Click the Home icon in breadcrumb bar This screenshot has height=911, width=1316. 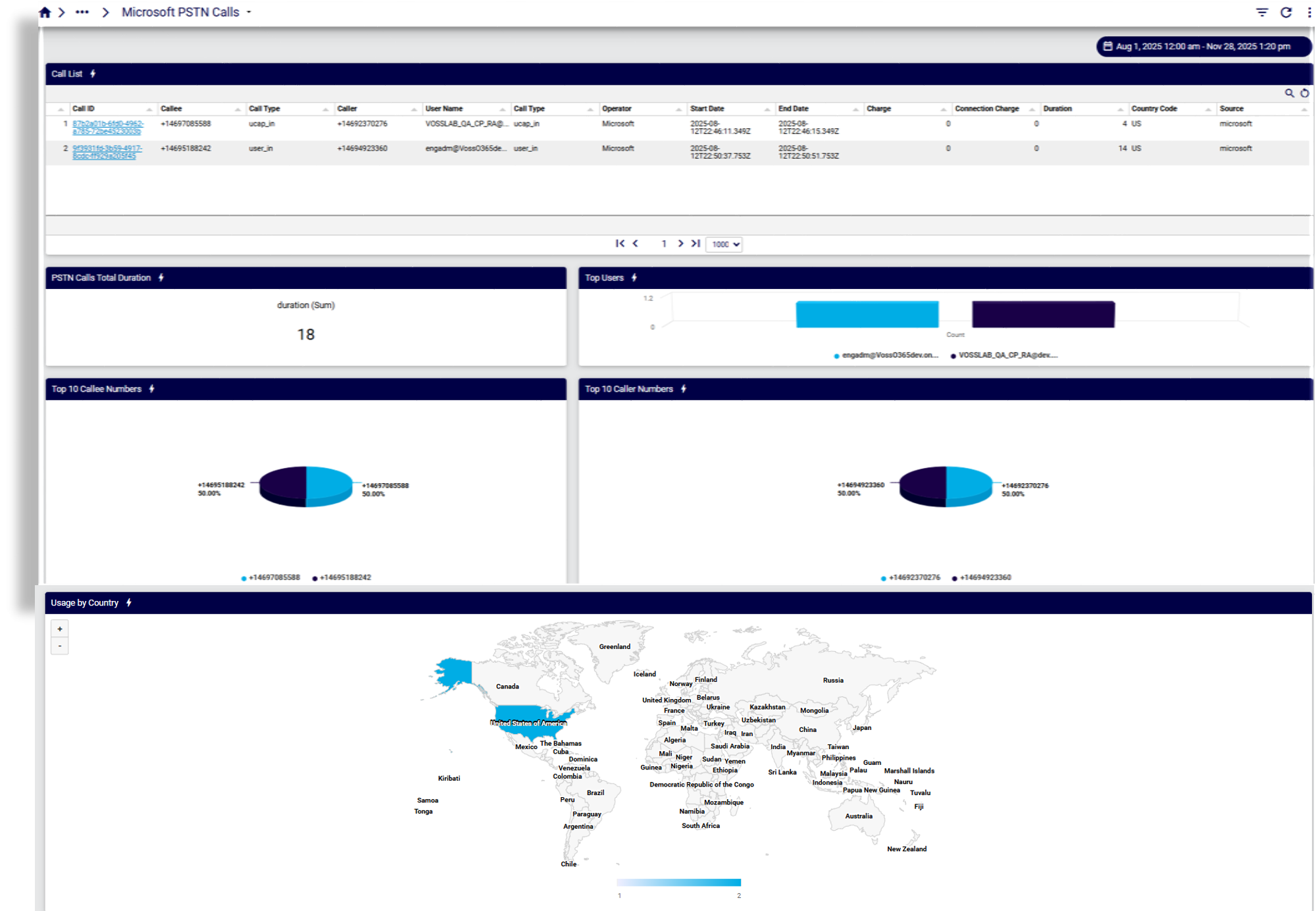(45, 11)
